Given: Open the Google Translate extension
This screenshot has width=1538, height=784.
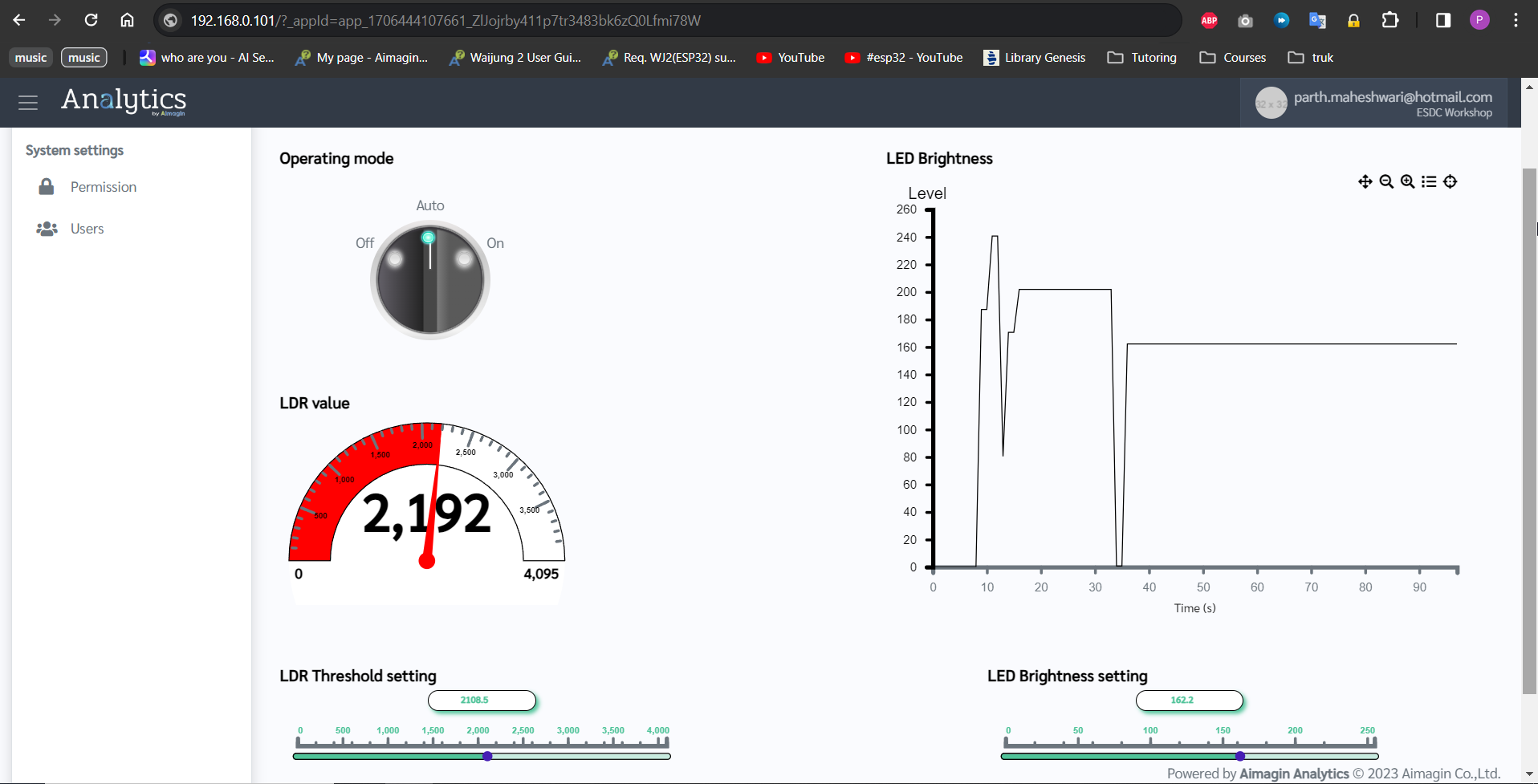Looking at the screenshot, I should pyautogui.click(x=1317, y=20).
